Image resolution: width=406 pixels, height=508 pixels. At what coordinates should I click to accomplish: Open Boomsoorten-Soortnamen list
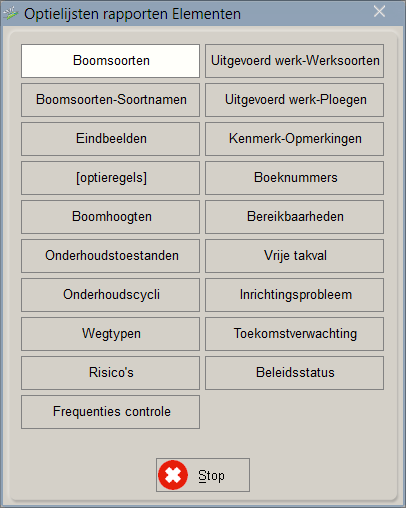click(x=110, y=100)
